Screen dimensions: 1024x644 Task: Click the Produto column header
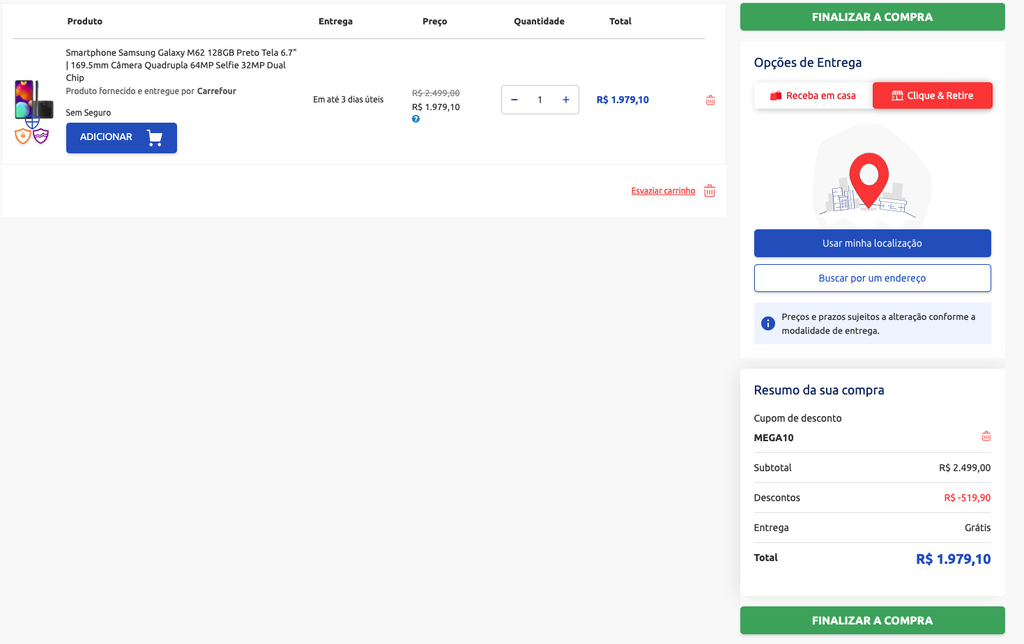click(85, 21)
